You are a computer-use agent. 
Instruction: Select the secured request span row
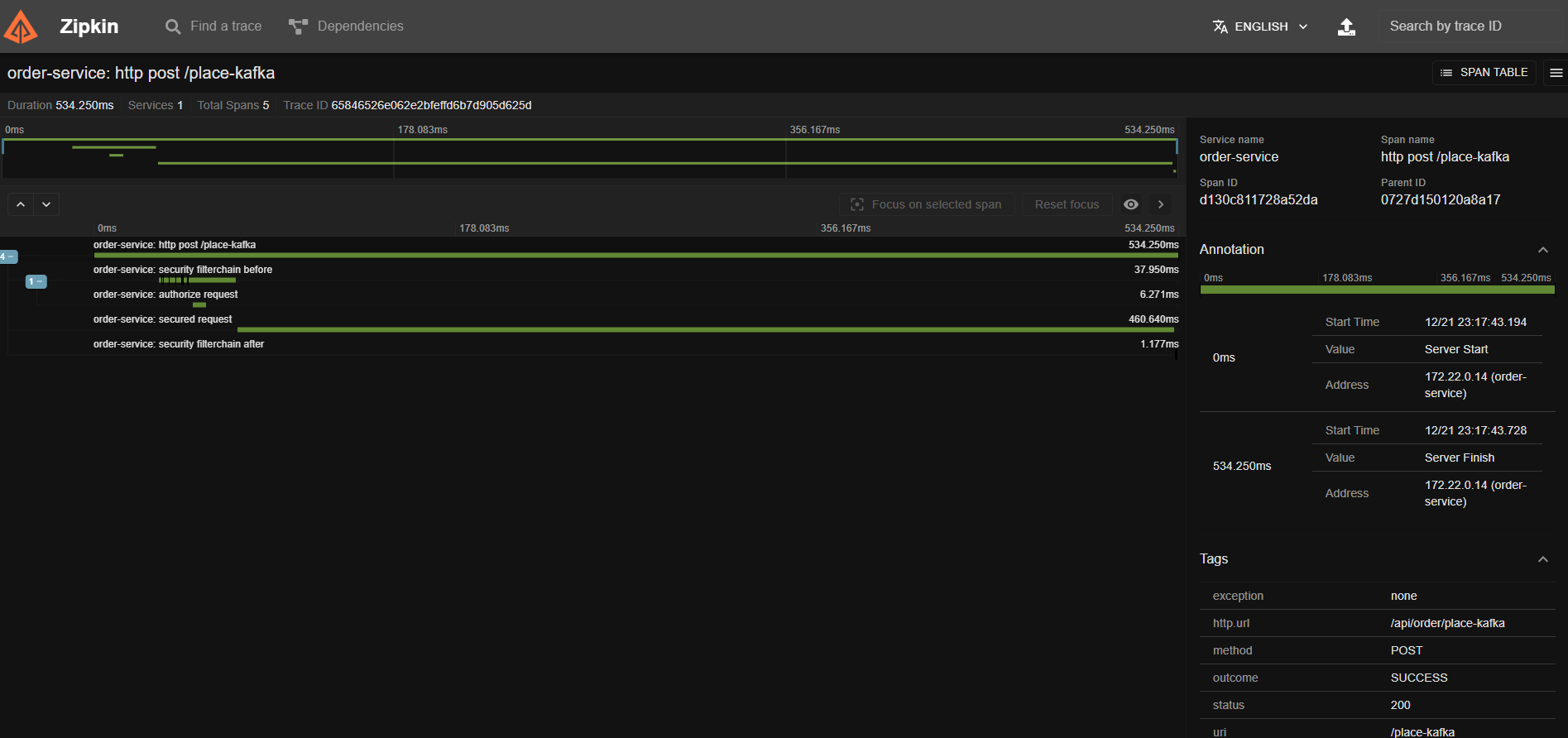click(x=592, y=323)
